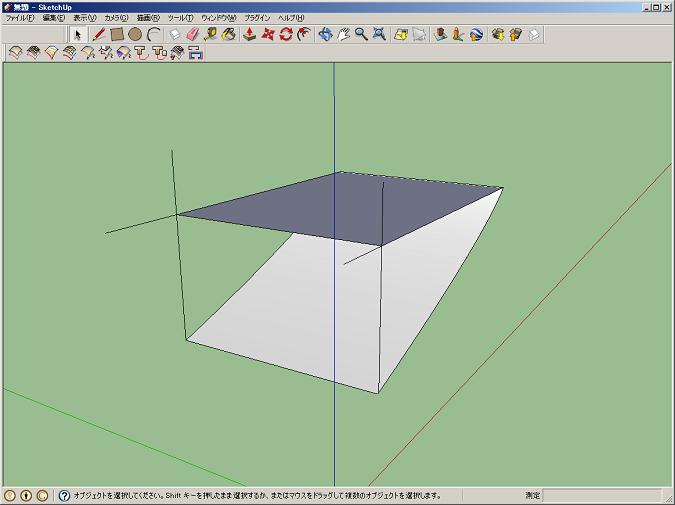Click the 測定 measurements input box

tap(602, 495)
